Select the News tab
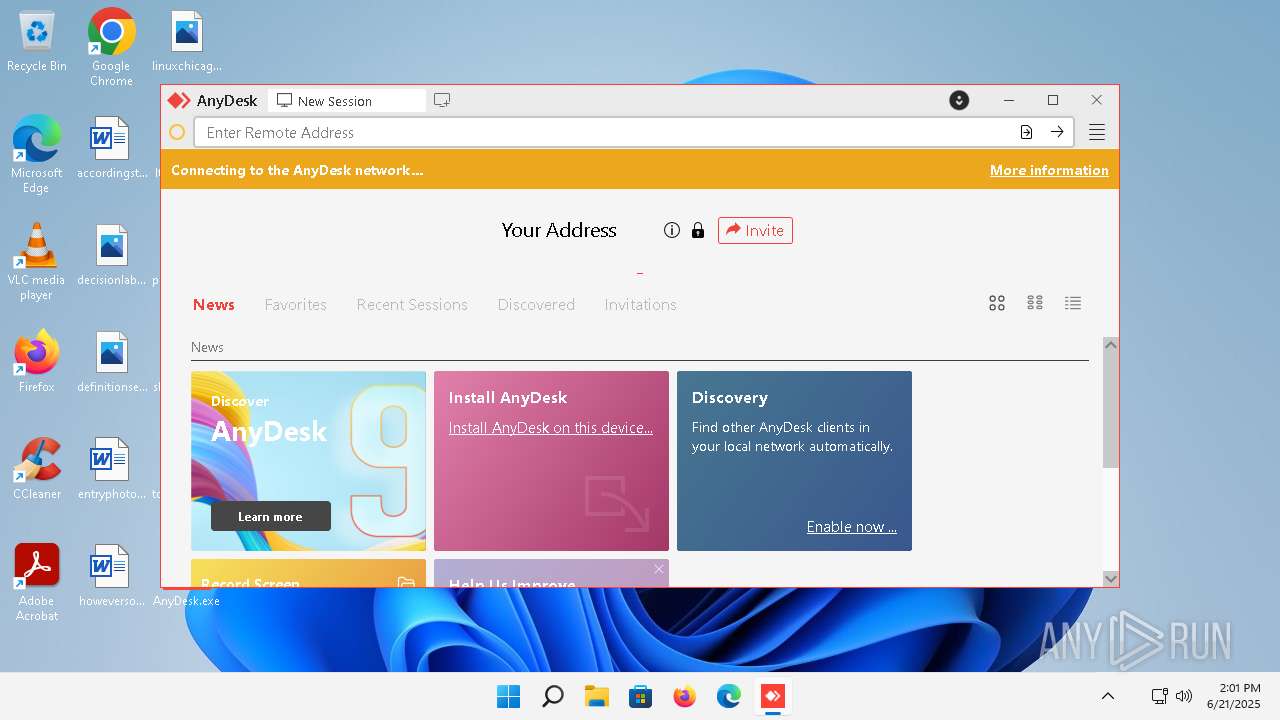 click(x=214, y=304)
